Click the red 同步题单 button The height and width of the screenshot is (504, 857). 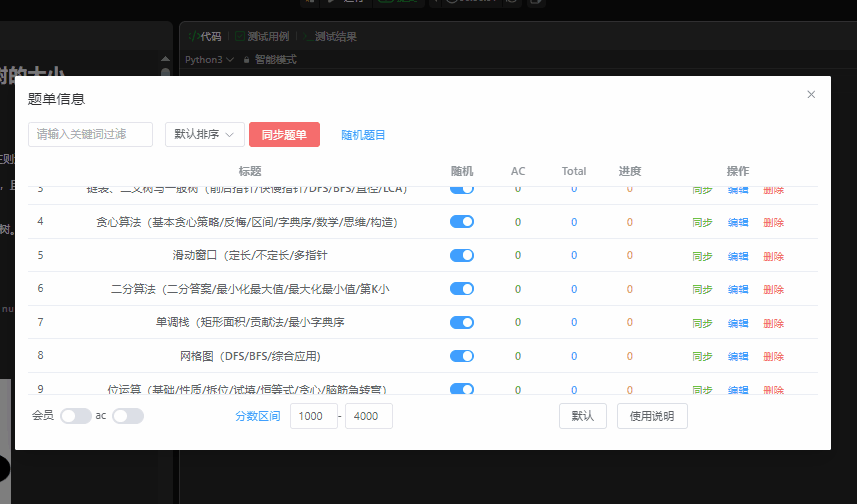click(x=284, y=135)
